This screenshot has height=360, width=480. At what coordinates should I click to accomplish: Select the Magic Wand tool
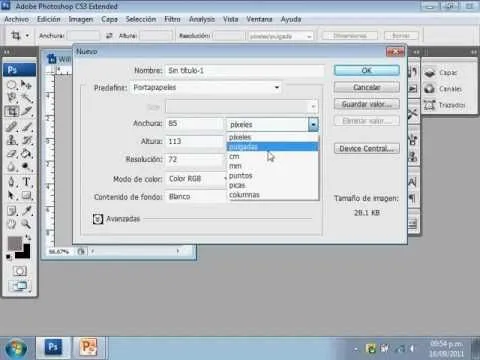pyautogui.click(x=27, y=98)
